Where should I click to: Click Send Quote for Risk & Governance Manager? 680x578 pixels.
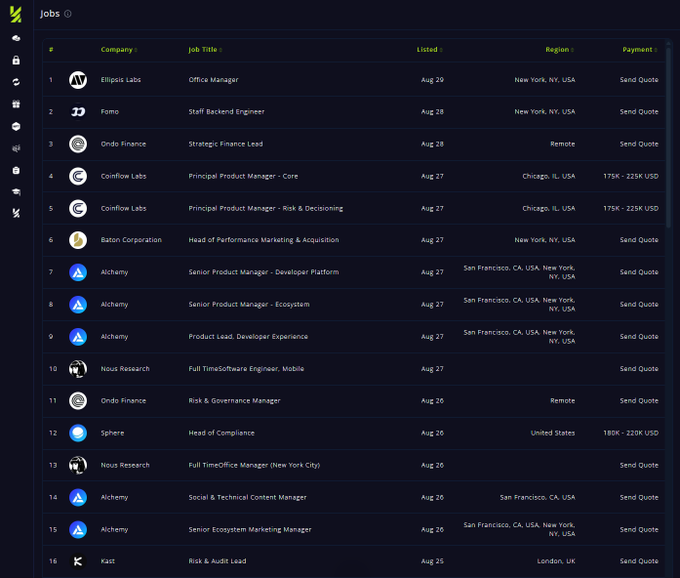[x=639, y=401]
